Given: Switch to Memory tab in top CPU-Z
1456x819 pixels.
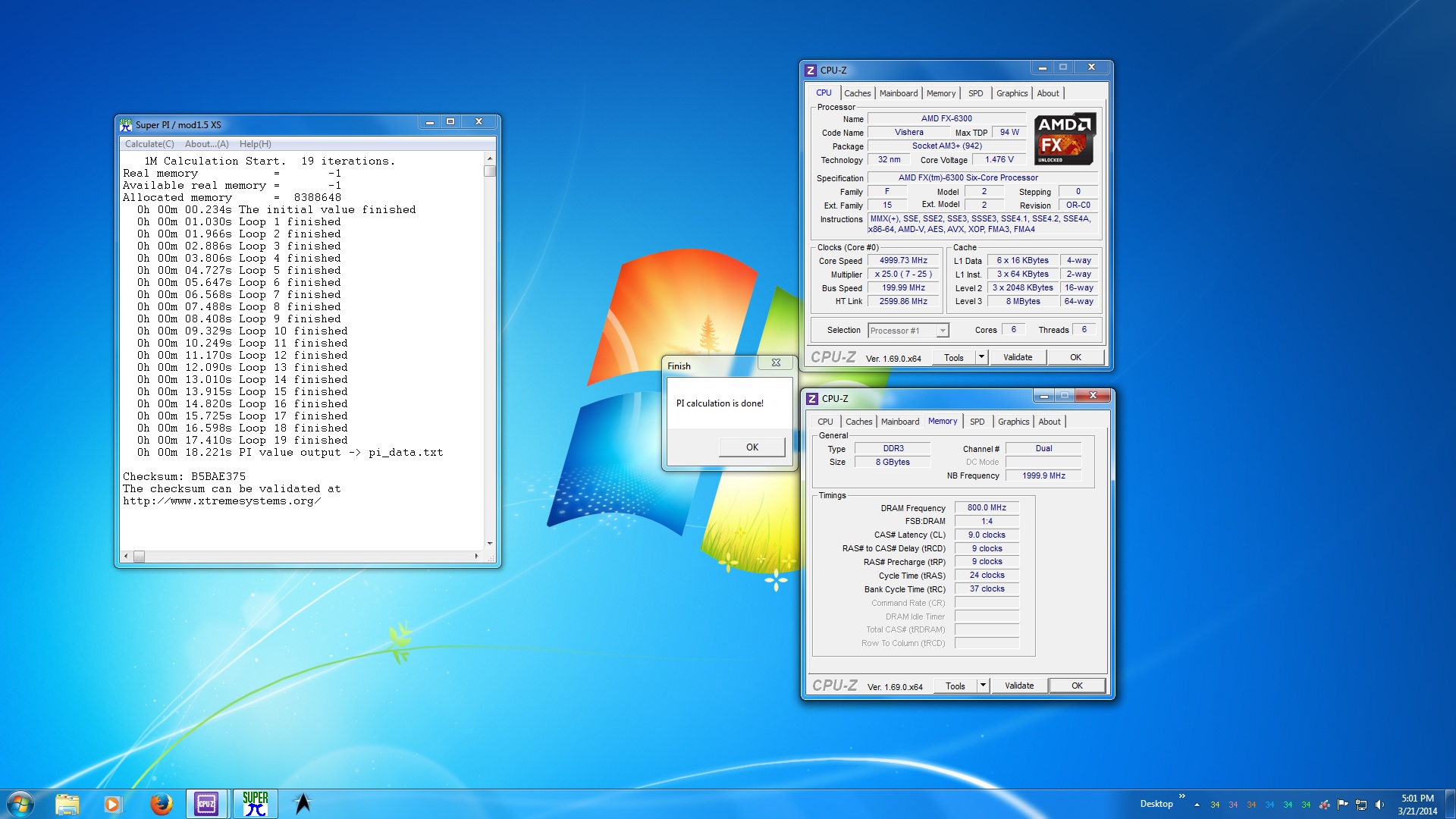Looking at the screenshot, I should (941, 93).
